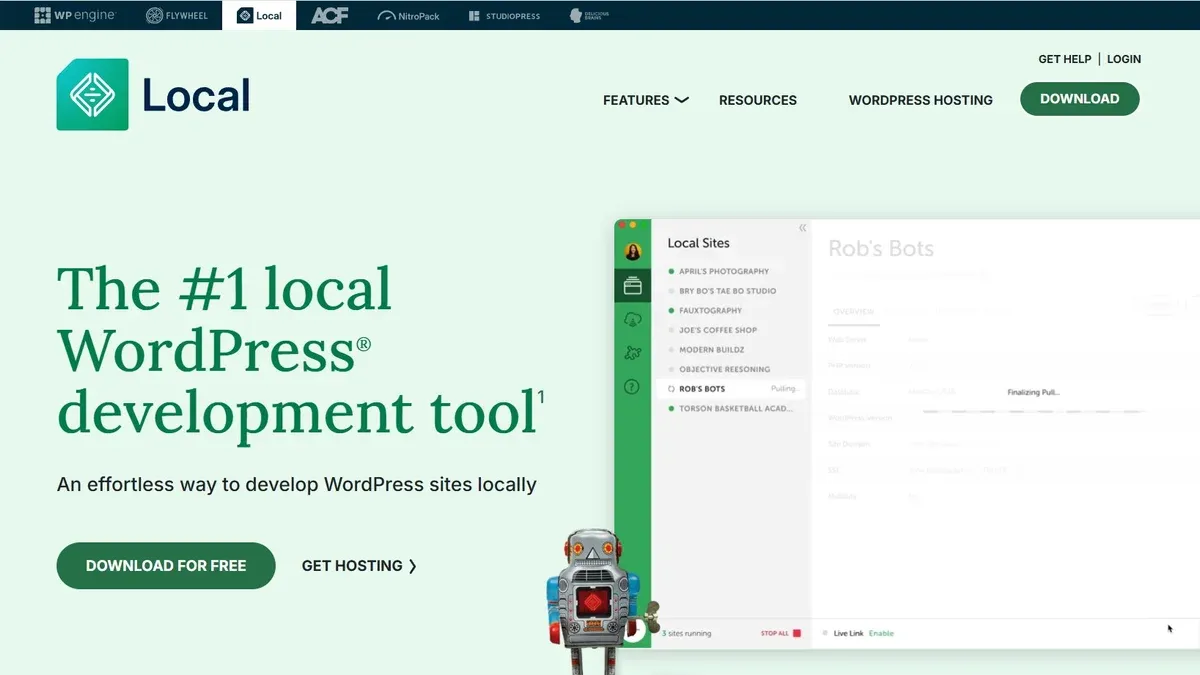Open the ACF brand logo

tap(329, 15)
